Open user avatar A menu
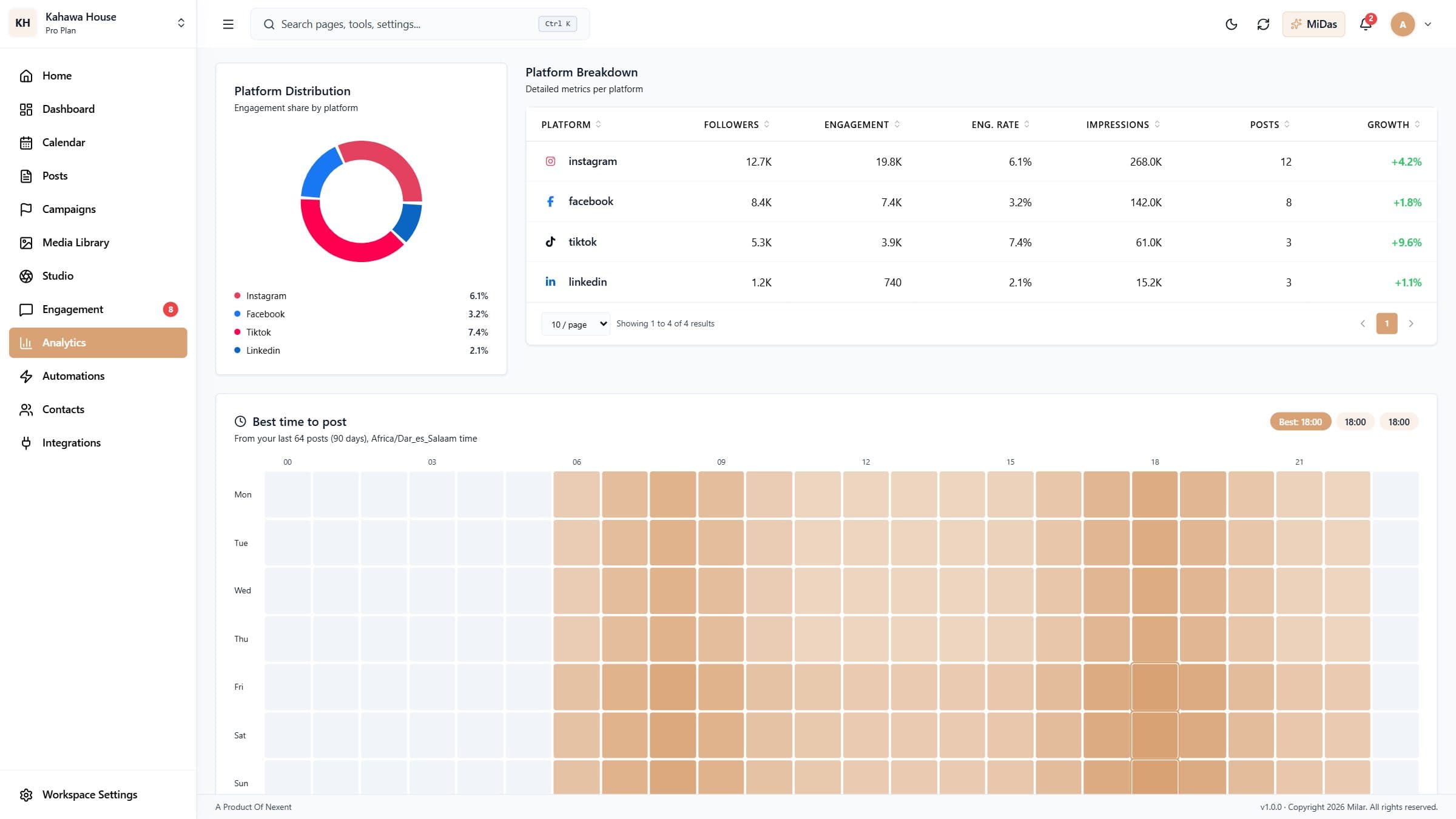 (x=1403, y=24)
